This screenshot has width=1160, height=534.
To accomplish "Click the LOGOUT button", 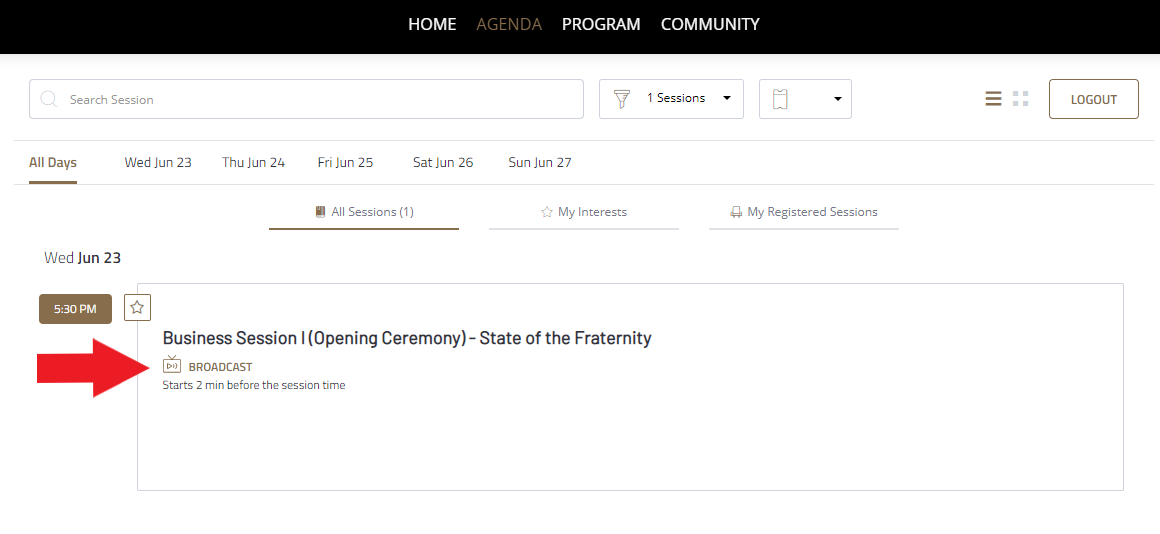I will [1093, 99].
